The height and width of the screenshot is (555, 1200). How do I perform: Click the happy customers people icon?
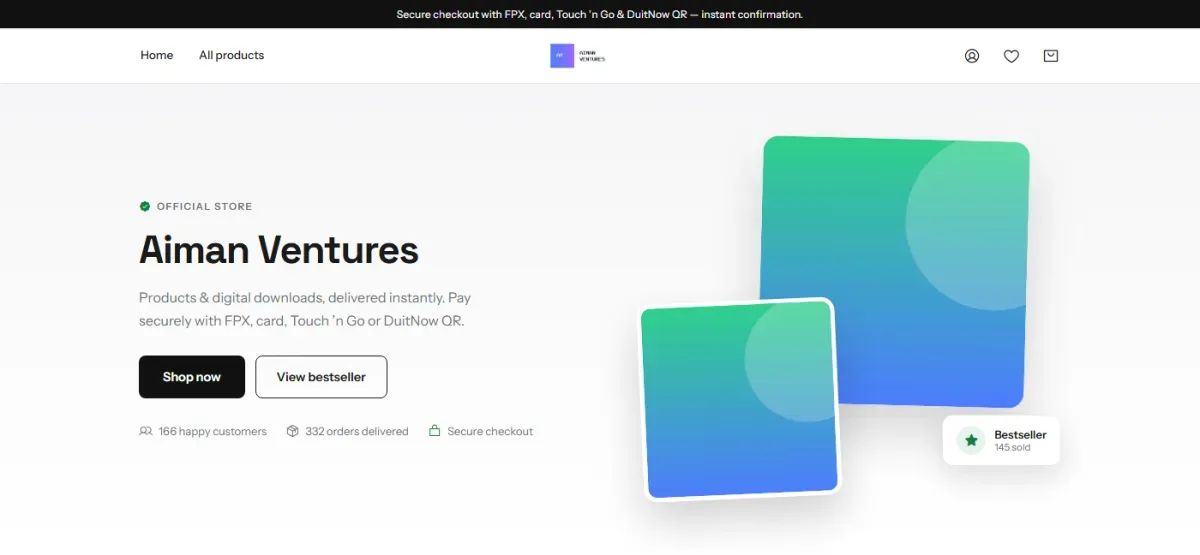pyautogui.click(x=146, y=431)
